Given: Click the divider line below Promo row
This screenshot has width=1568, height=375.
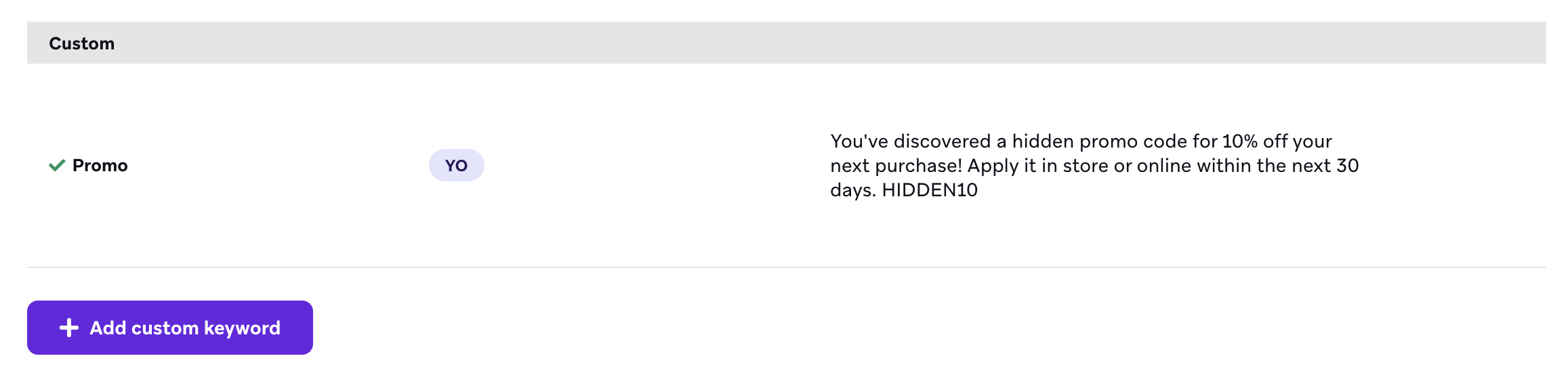Looking at the screenshot, I should [786, 267].
